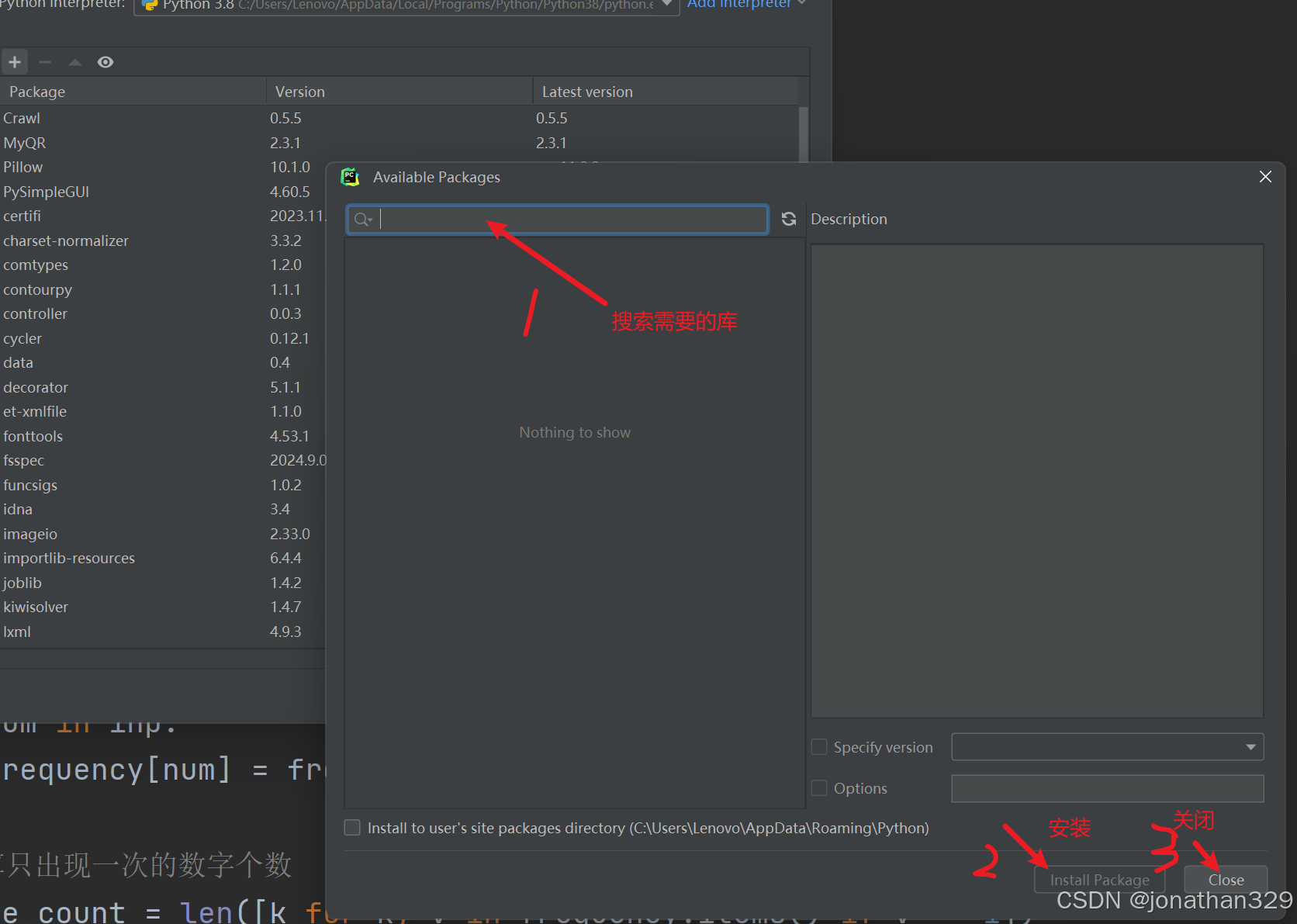This screenshot has height=924, width=1297.
Task: Select the Crawl package row
Action: click(399, 118)
